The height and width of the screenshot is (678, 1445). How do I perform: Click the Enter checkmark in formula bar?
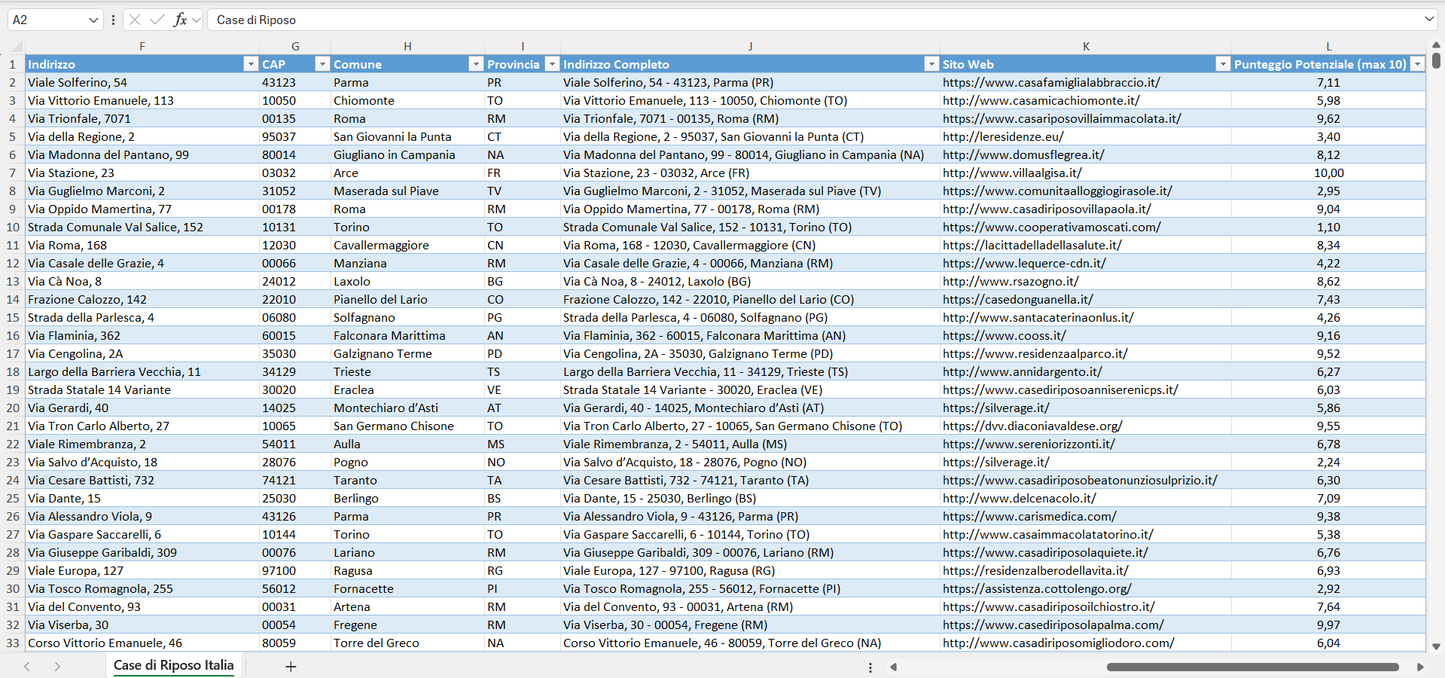tap(157, 20)
